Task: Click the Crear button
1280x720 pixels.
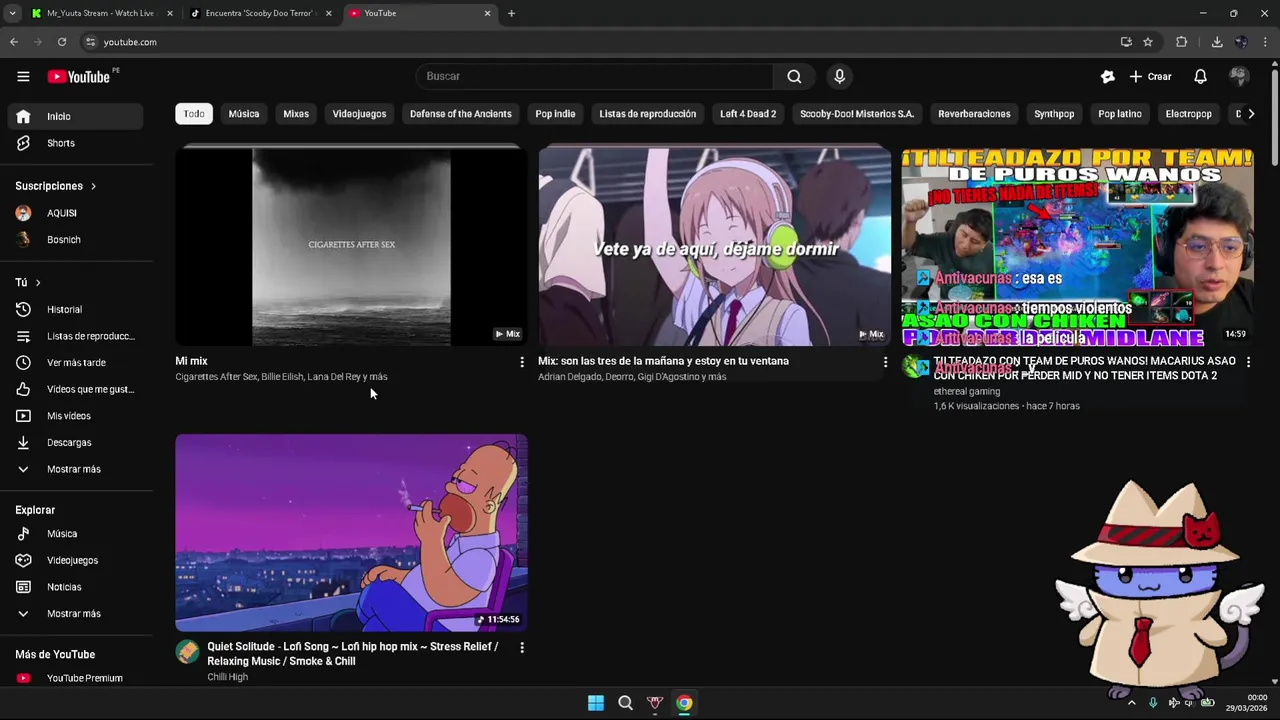Action: click(x=1151, y=76)
